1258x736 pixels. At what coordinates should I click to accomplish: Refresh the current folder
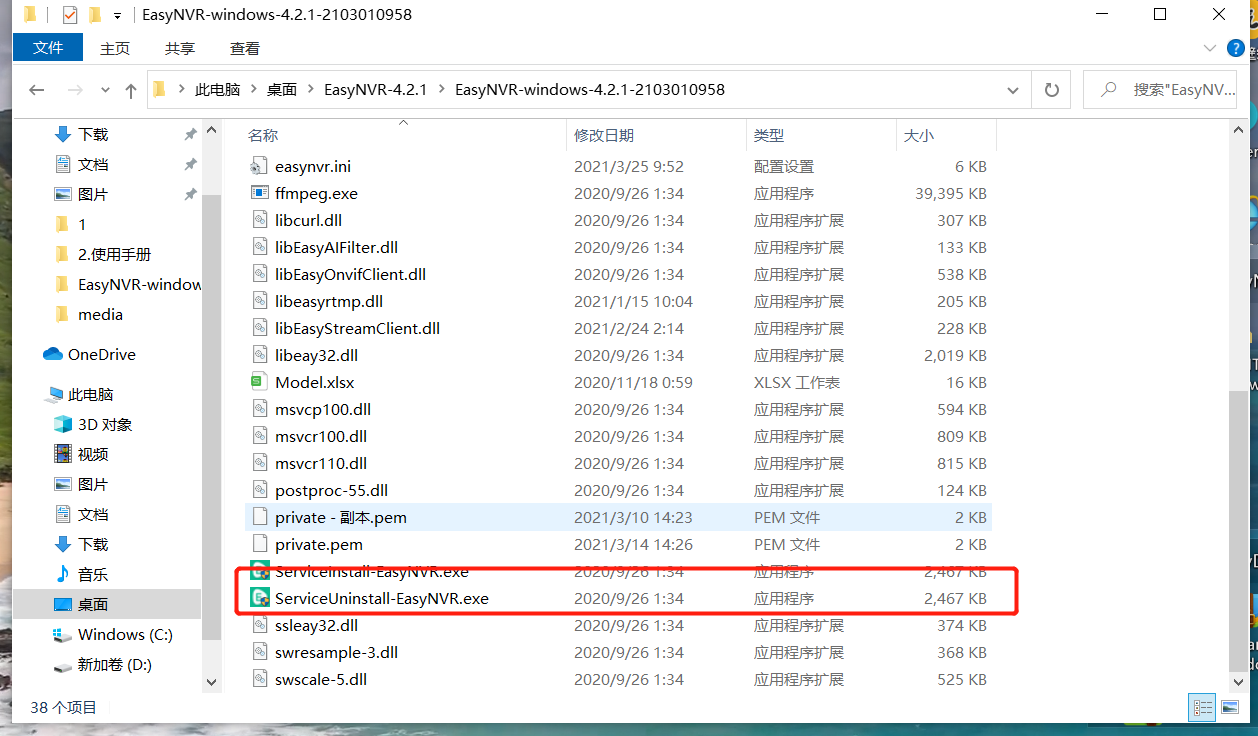1051,90
